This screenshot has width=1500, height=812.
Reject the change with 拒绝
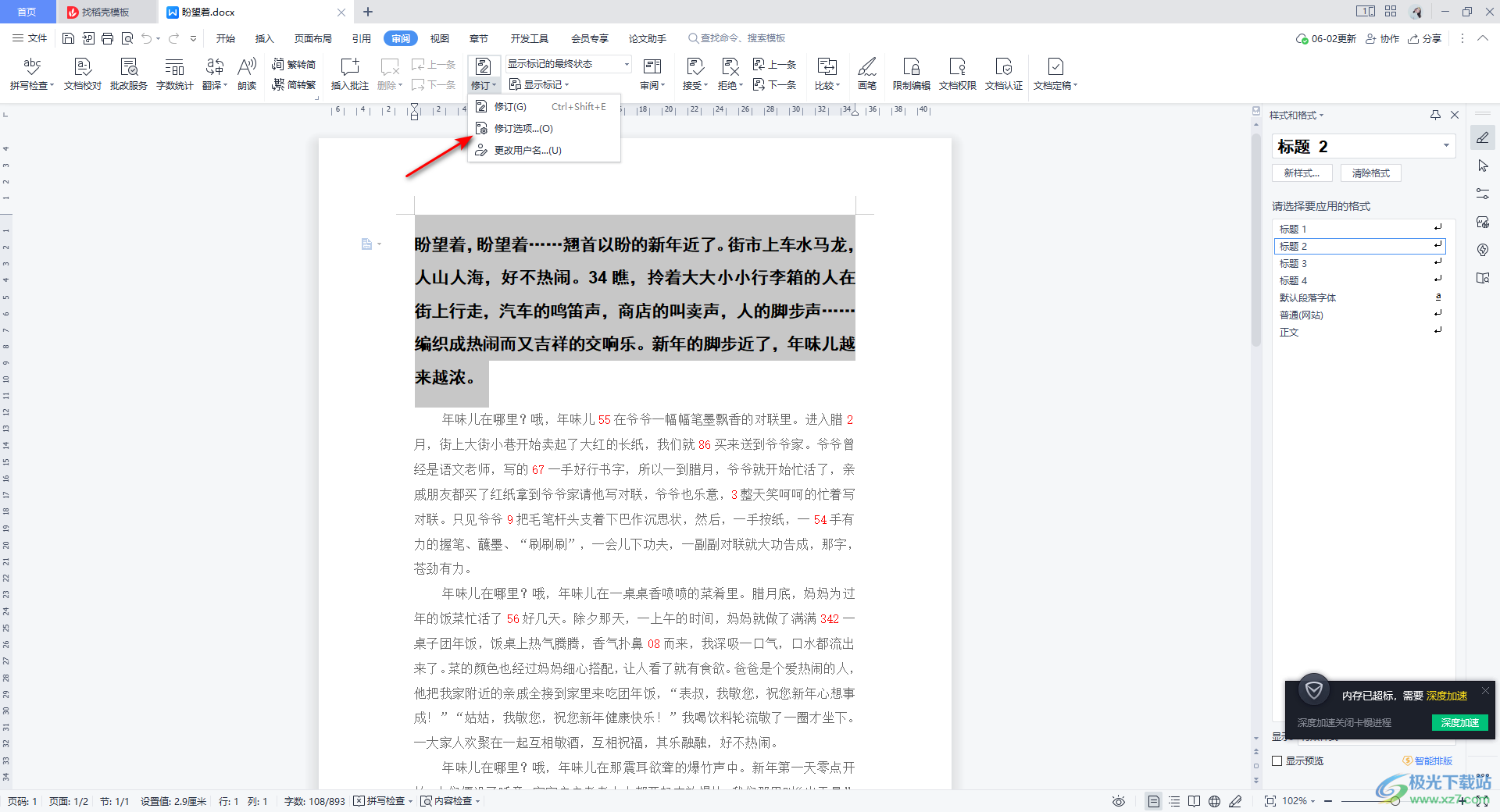(730, 74)
